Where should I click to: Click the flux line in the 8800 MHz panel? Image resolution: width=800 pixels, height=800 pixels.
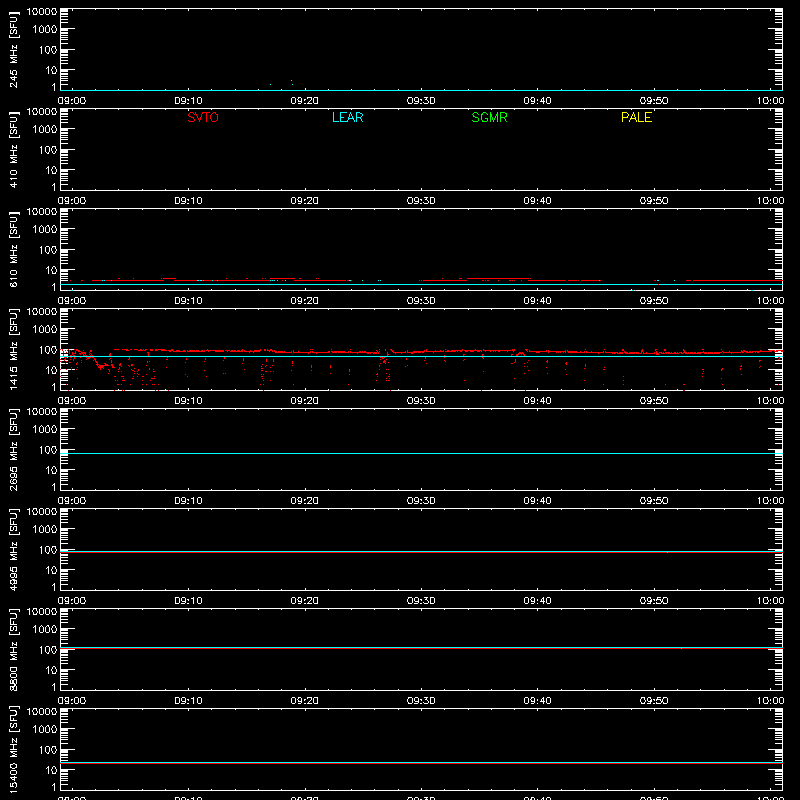point(421,648)
